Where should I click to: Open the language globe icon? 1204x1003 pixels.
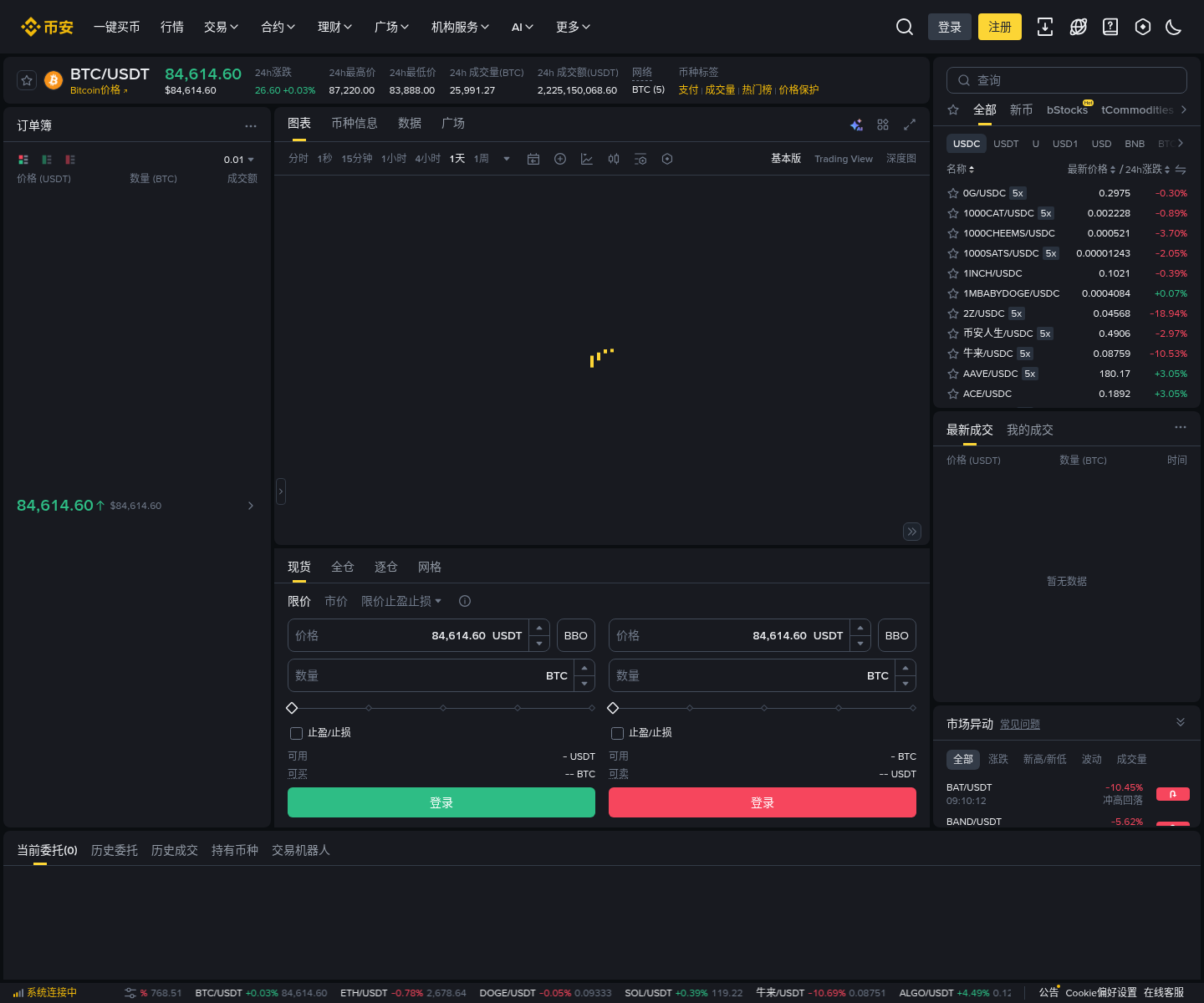pyautogui.click(x=1079, y=27)
